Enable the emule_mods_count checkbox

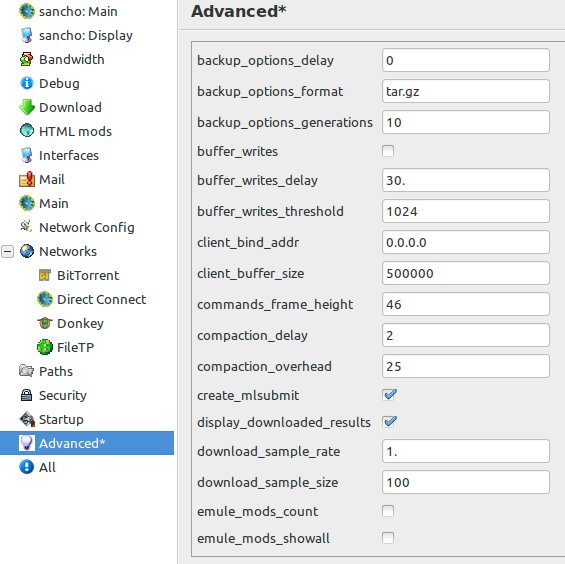click(388, 511)
